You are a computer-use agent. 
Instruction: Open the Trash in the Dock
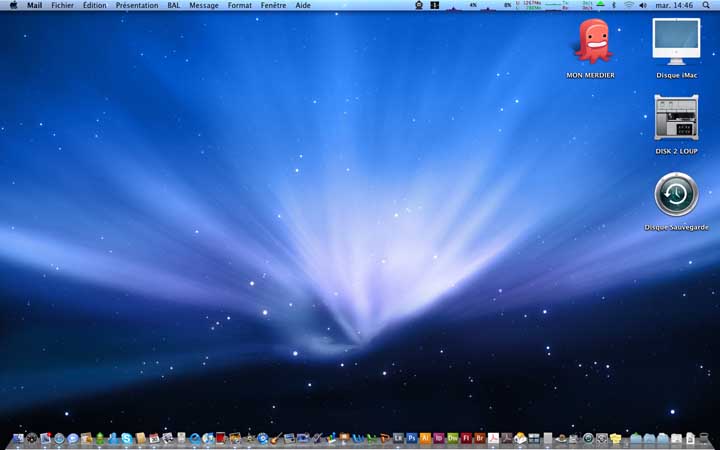704,439
